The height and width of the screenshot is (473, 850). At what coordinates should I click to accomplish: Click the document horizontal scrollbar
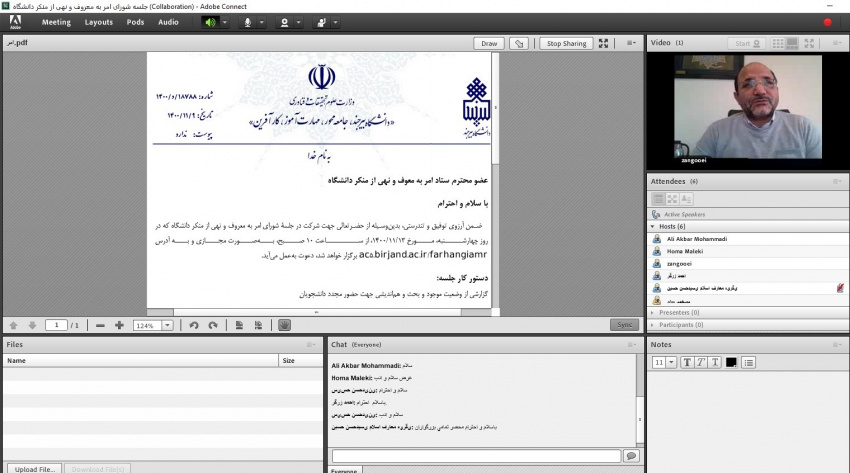(319, 312)
